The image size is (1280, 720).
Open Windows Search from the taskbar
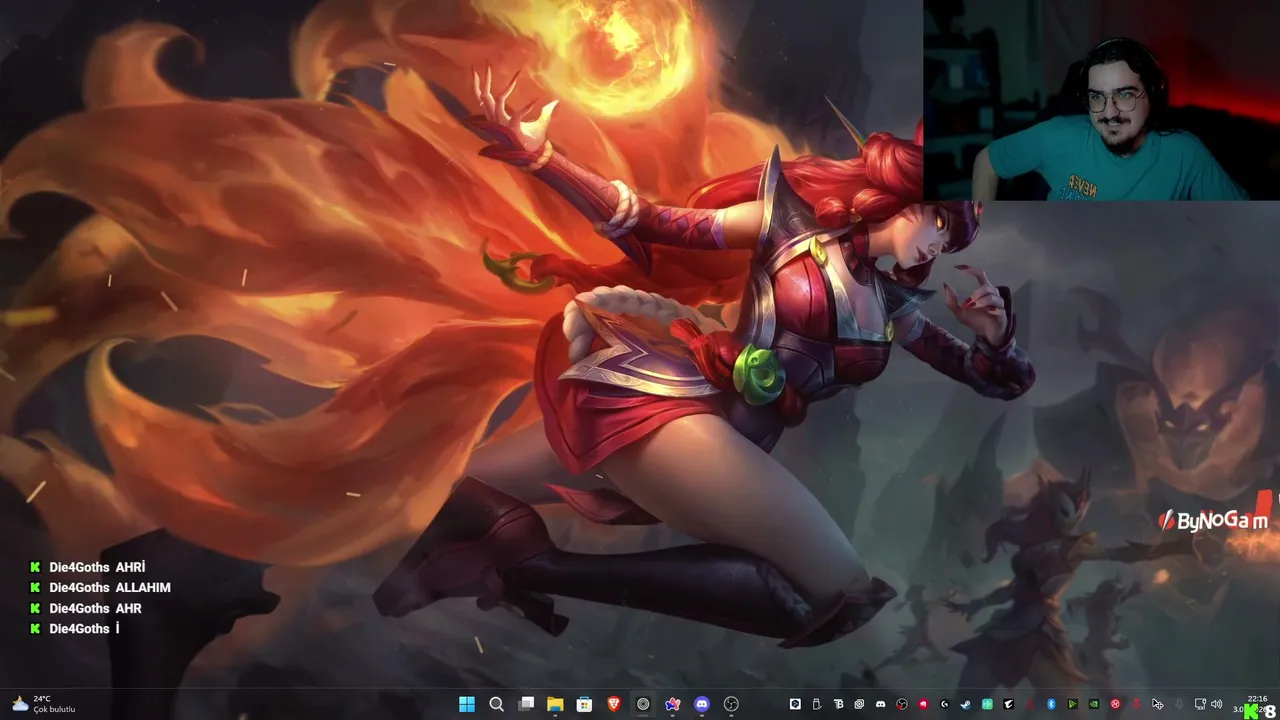[496, 704]
